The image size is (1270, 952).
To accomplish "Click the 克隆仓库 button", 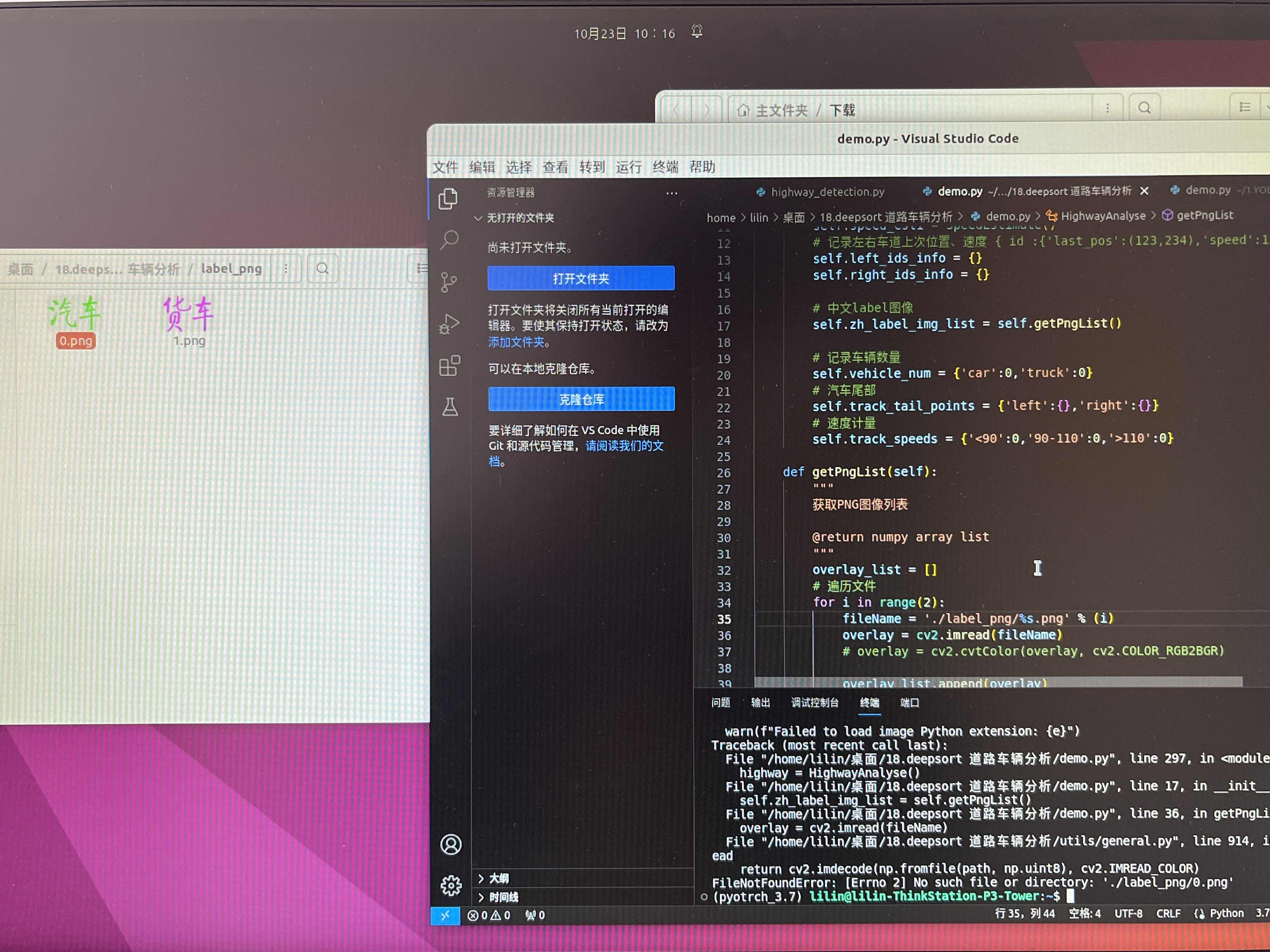I will (581, 399).
